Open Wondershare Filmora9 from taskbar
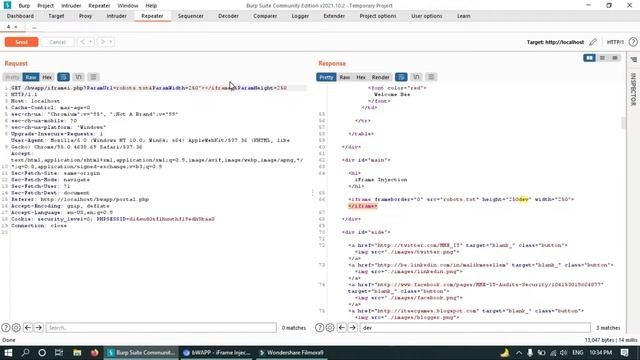Image resolution: width=640 pixels, height=360 pixels. [291, 353]
